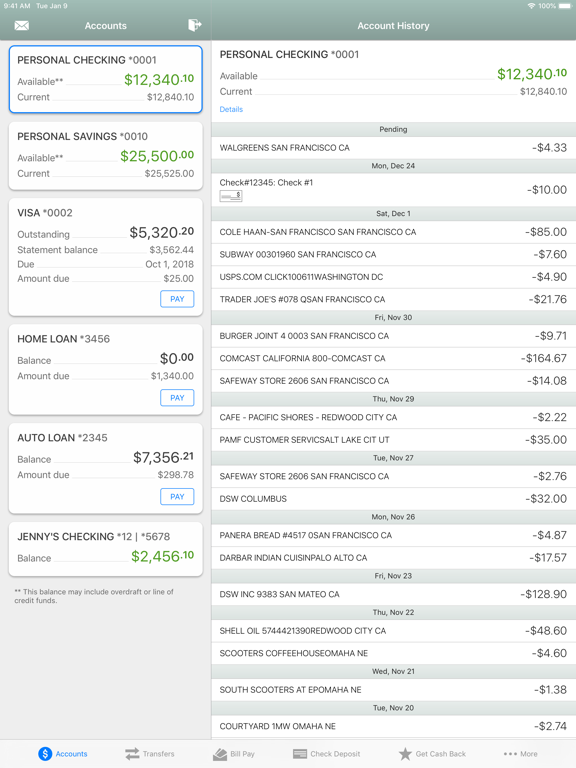Viewport: 576px width, 768px height.
Task: Open the SAFEWAY STORE 2606 -$14.08 transaction
Action: (394, 381)
